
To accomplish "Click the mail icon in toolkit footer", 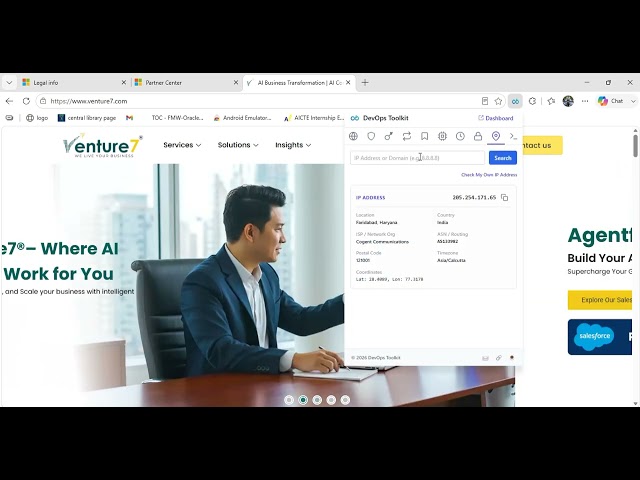I will coord(485,358).
